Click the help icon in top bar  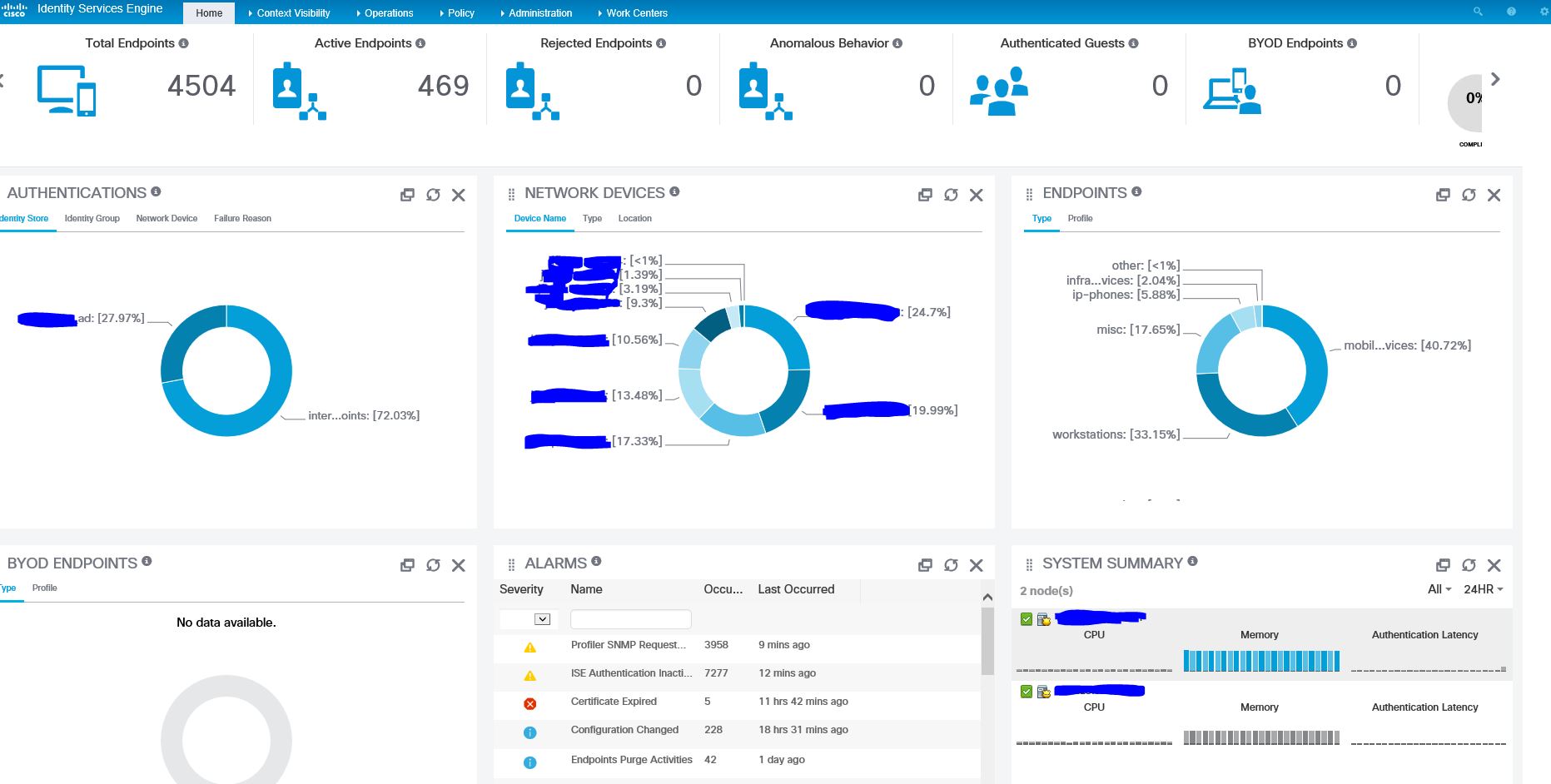[1511, 12]
